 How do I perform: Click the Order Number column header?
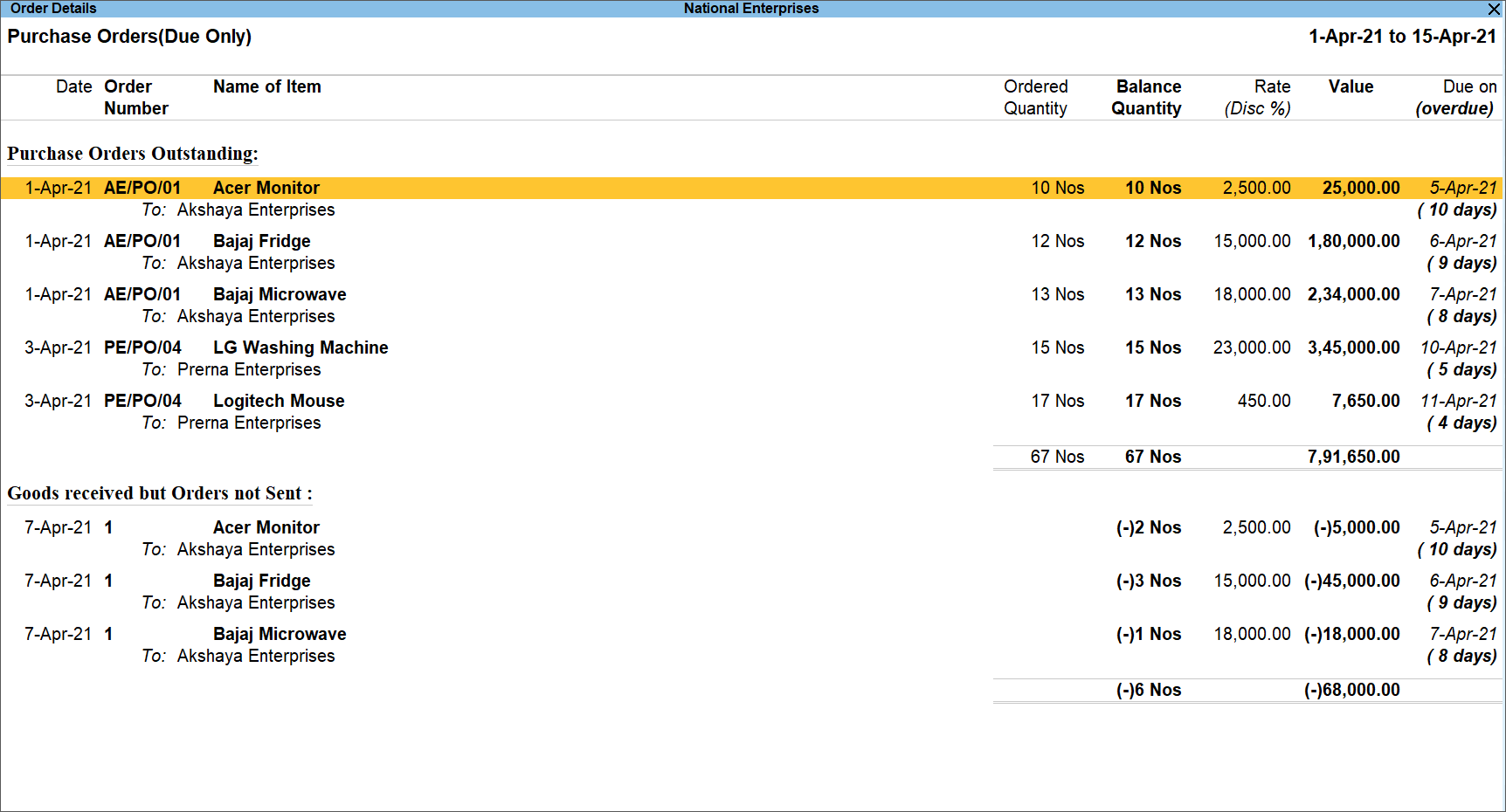[x=136, y=98]
